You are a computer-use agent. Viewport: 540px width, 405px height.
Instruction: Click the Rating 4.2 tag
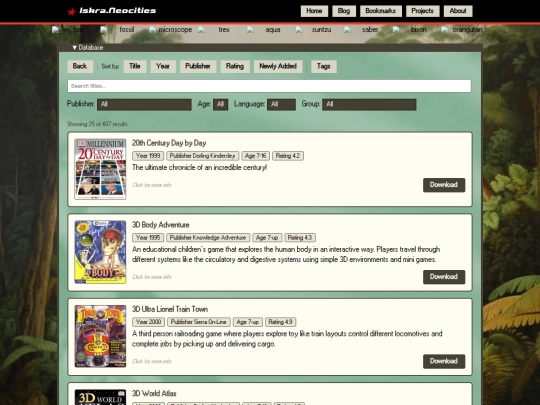[x=288, y=156]
